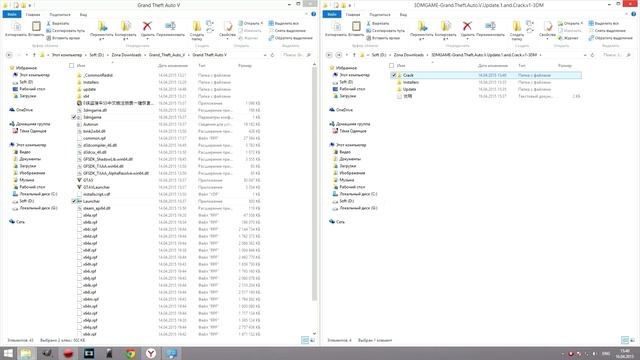Switch to large icons view in right window
This screenshot has height=360, width=640.
[632, 340]
